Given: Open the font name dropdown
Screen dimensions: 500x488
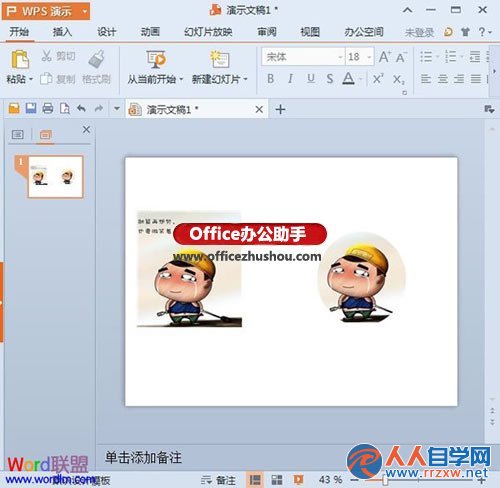Looking at the screenshot, I should pyautogui.click(x=340, y=57).
